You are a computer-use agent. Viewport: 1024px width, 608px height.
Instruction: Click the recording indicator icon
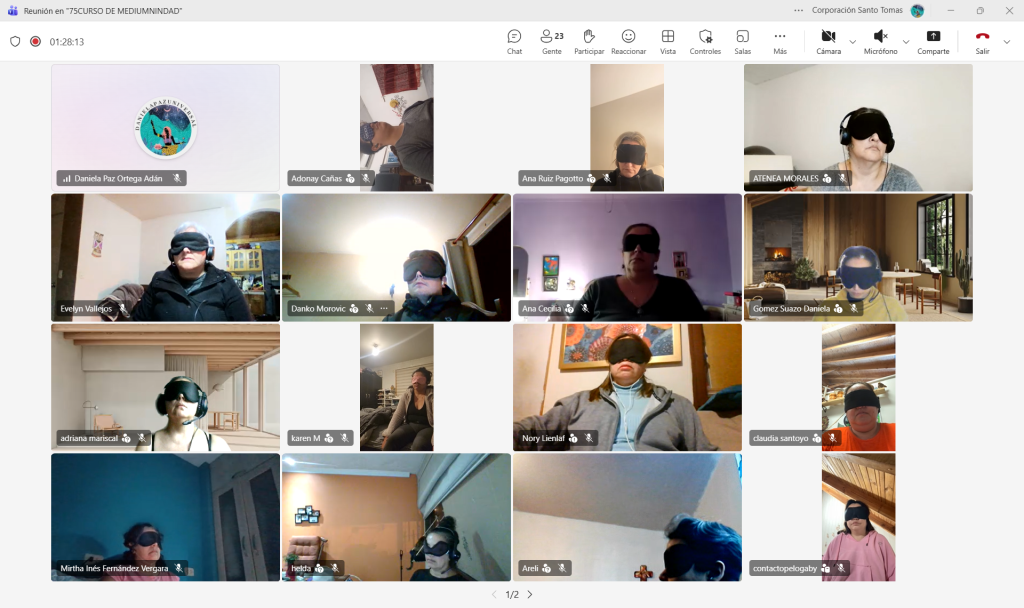pos(35,41)
